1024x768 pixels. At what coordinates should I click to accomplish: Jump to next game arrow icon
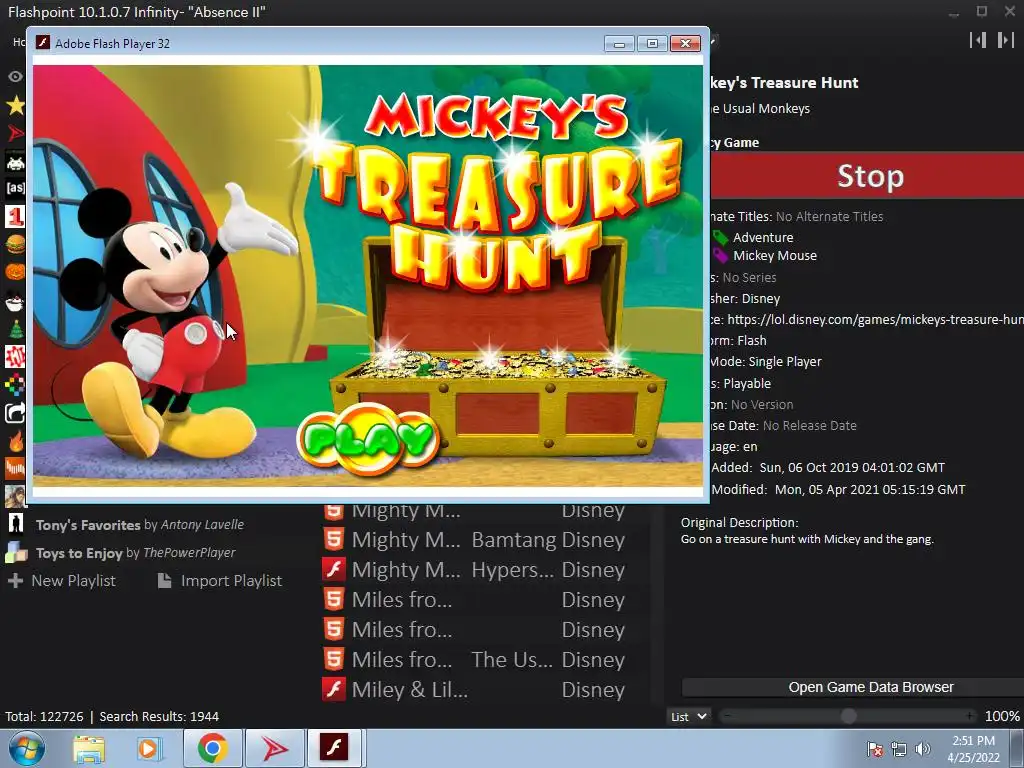point(1005,40)
